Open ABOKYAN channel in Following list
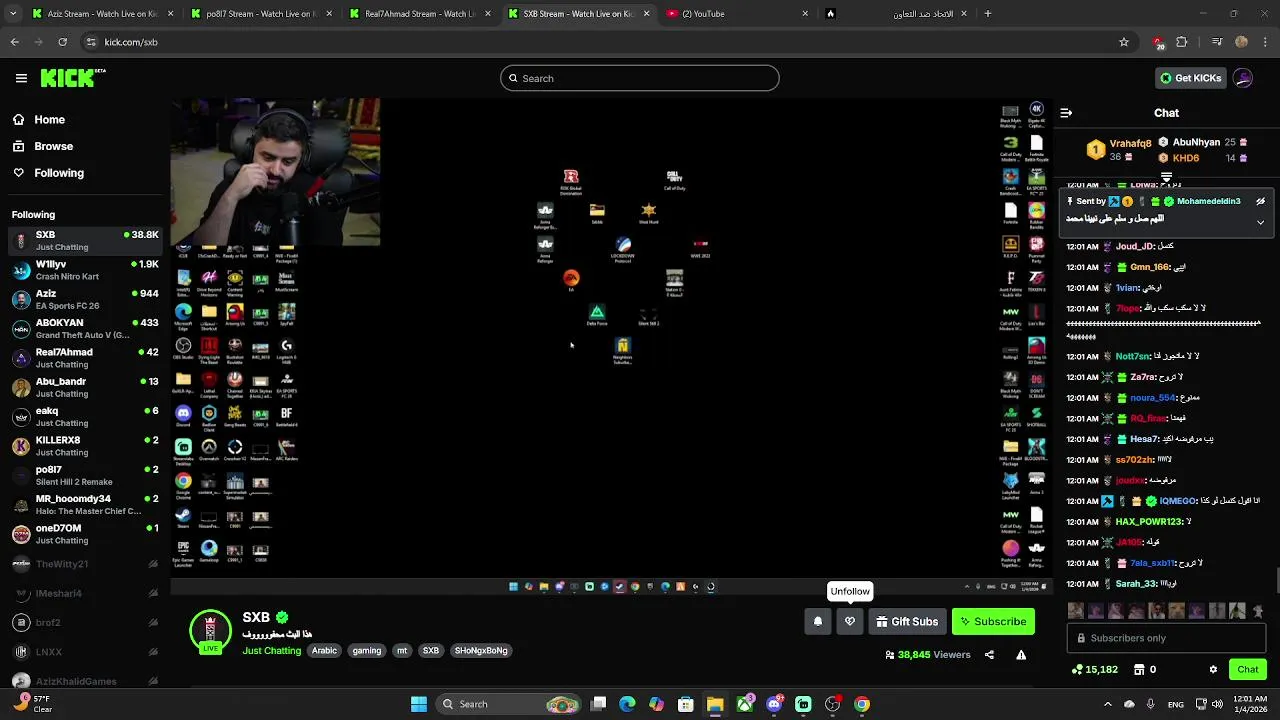 (85, 328)
